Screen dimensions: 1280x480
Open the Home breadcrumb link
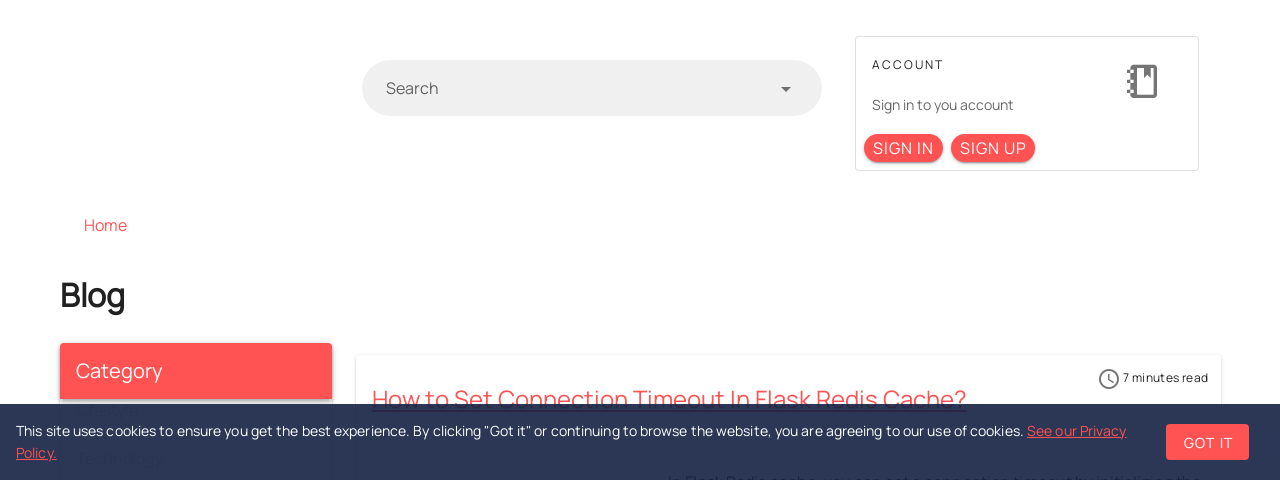(x=105, y=225)
